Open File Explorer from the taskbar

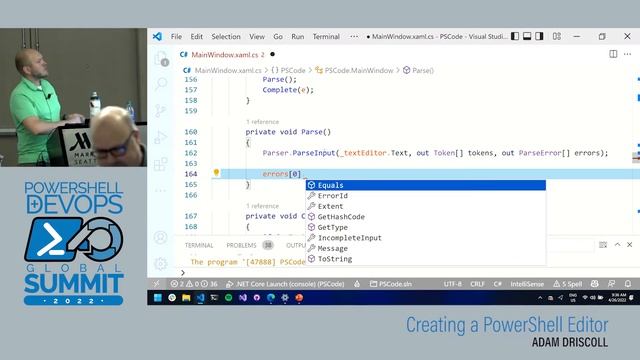pyautogui.click(x=186, y=298)
